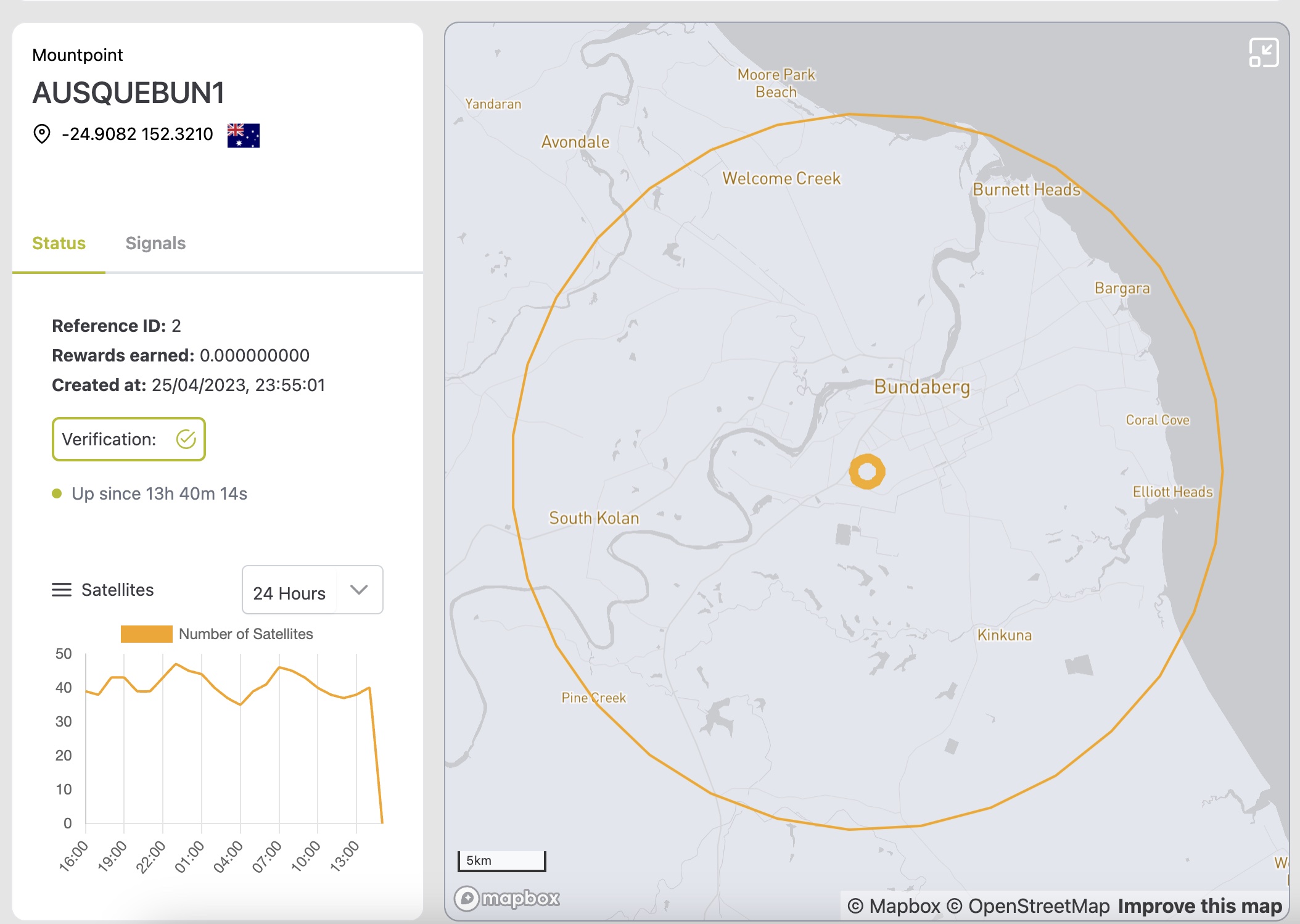Click the Yandaran map label
Viewport: 1300px width, 924px height.
tap(493, 104)
